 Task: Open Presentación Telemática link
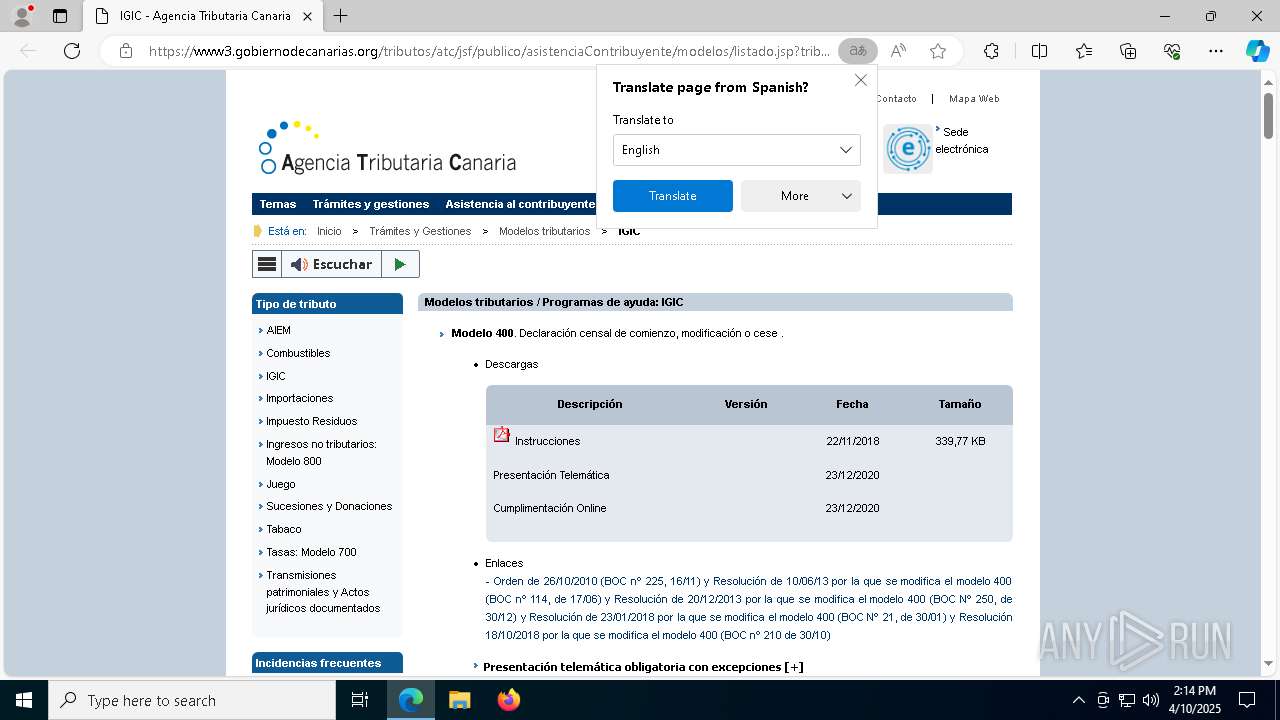click(x=551, y=475)
